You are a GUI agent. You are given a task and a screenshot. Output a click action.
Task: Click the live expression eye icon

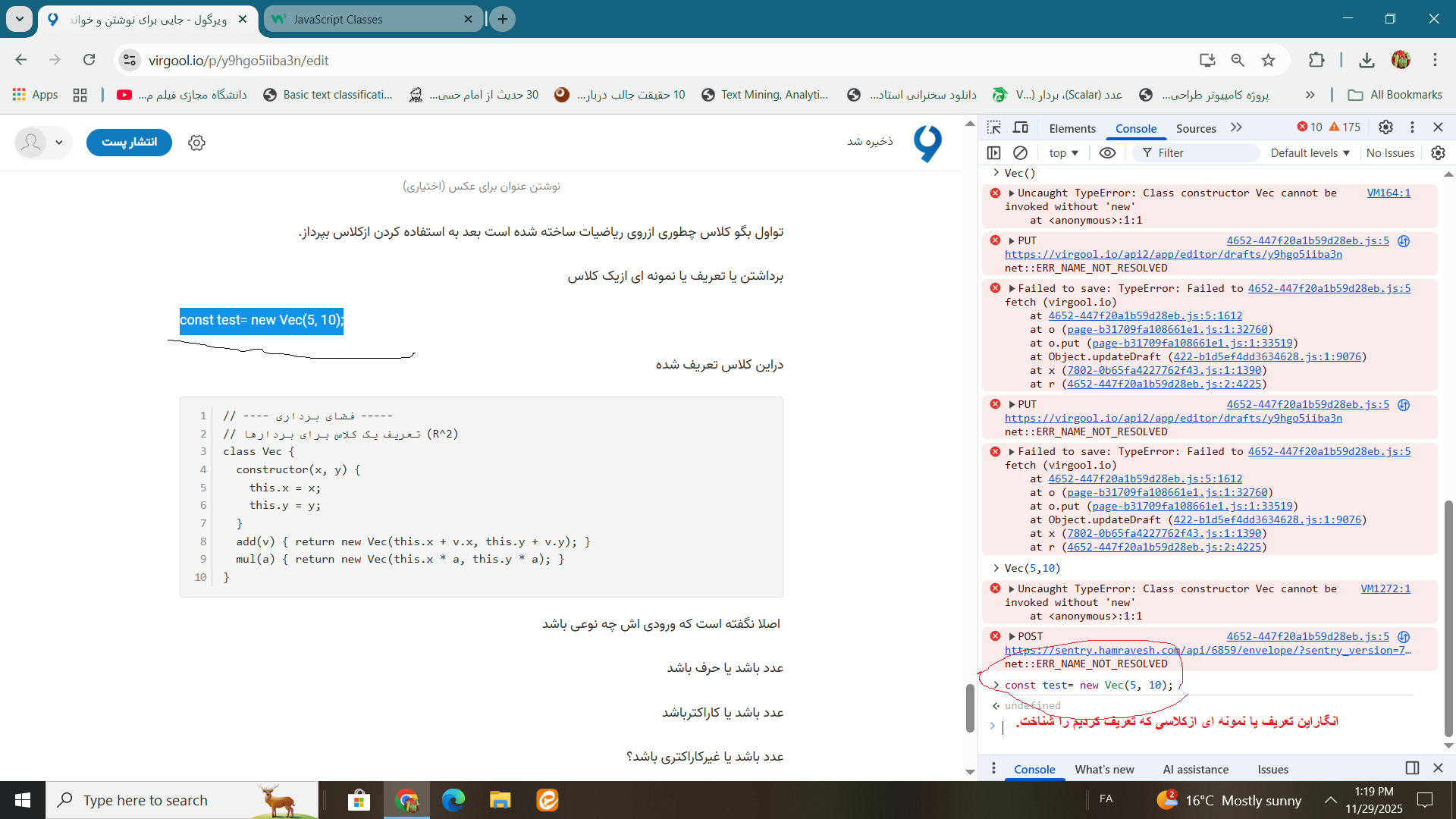pos(1107,153)
